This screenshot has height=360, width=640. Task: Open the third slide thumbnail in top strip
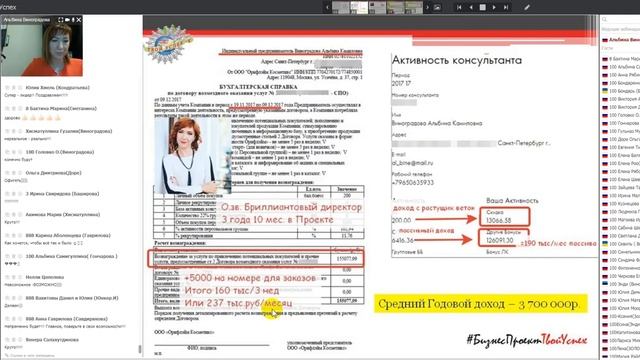[378, 7]
